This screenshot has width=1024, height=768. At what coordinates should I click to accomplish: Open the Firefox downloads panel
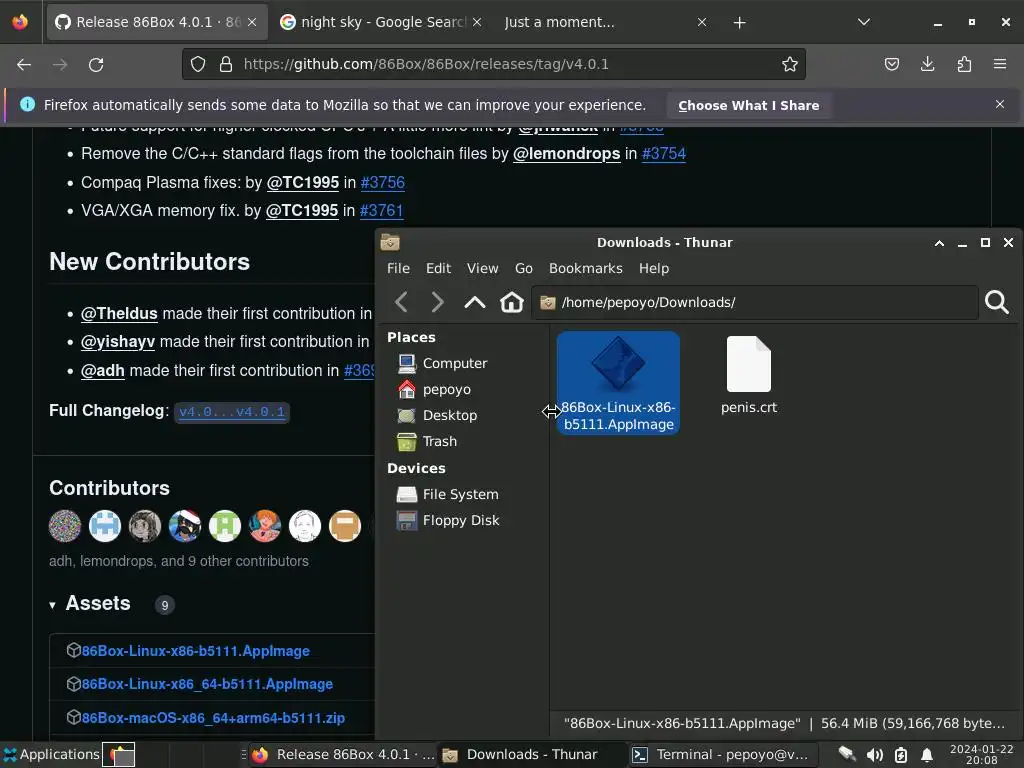pos(927,64)
